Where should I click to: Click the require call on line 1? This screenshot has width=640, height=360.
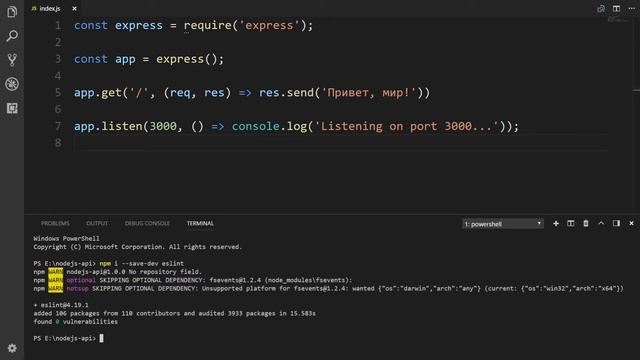point(207,25)
